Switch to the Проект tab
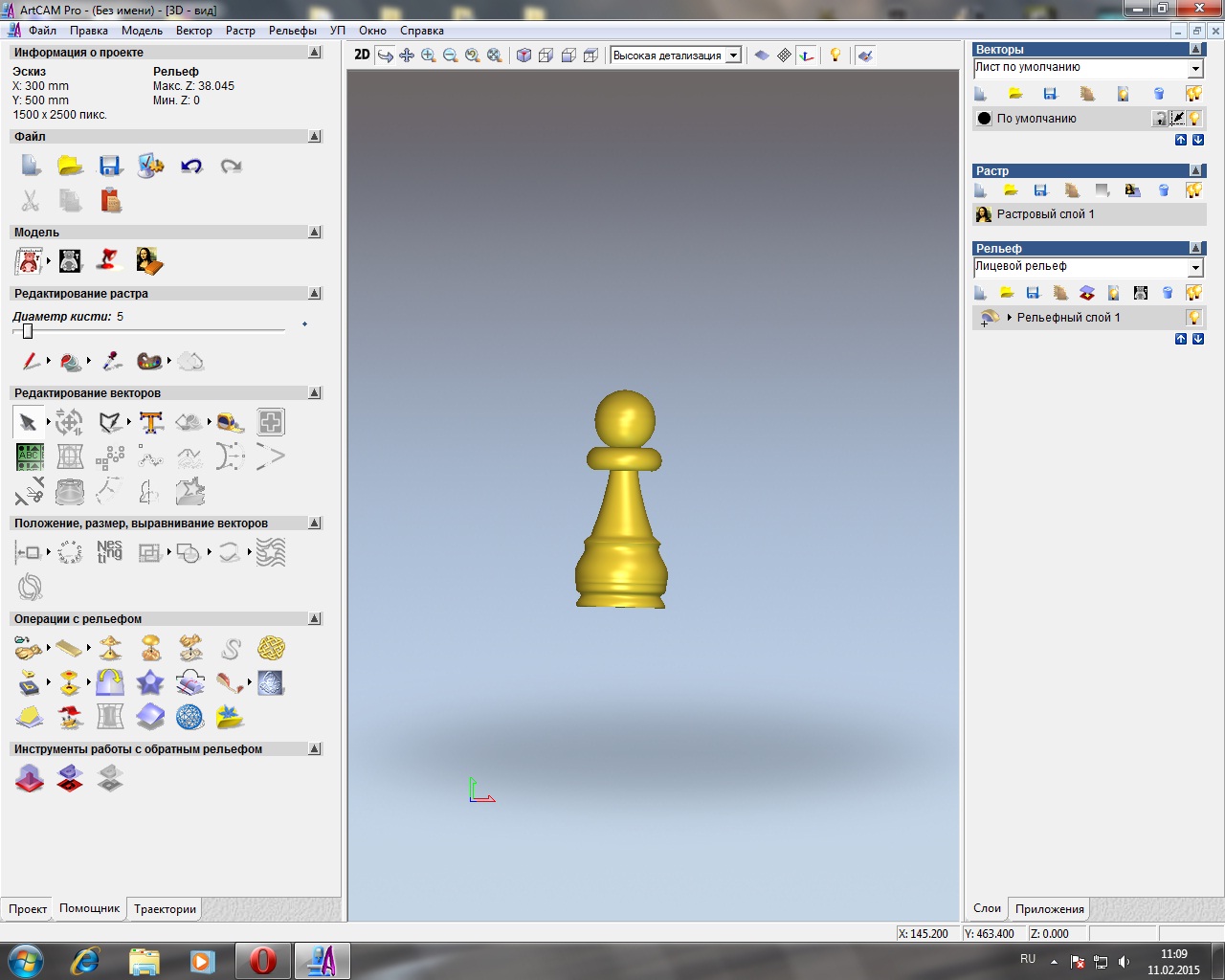 click(28, 909)
